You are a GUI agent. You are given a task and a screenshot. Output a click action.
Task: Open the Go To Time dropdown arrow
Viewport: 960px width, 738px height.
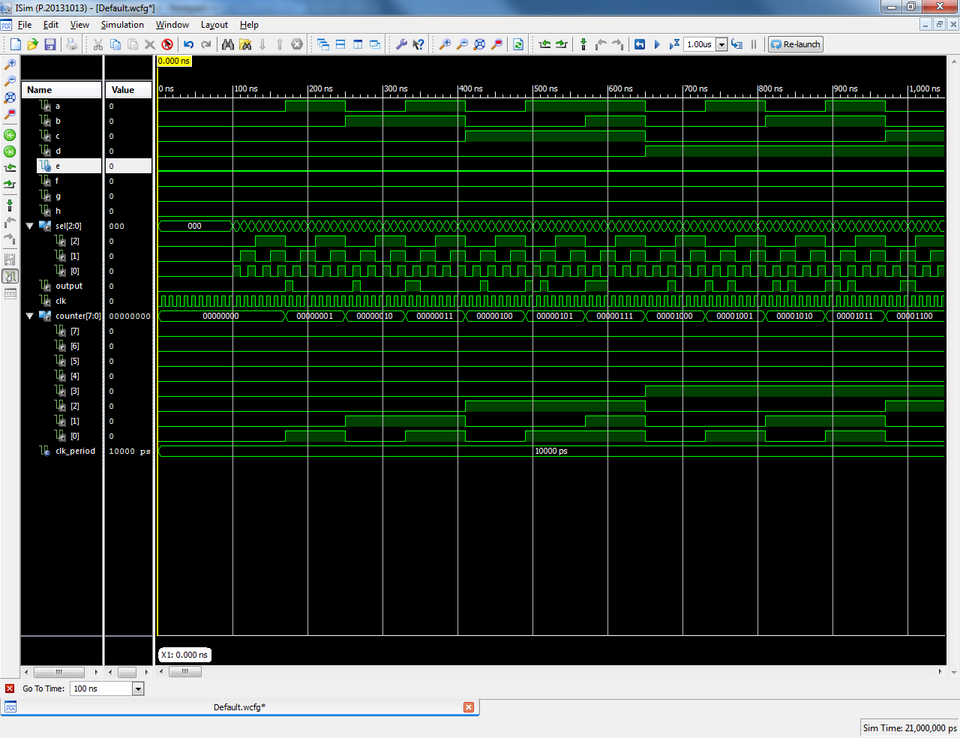click(138, 689)
